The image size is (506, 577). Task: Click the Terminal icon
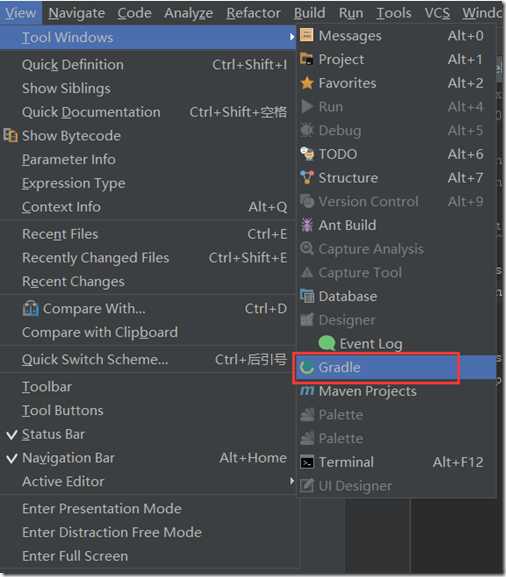(307, 462)
